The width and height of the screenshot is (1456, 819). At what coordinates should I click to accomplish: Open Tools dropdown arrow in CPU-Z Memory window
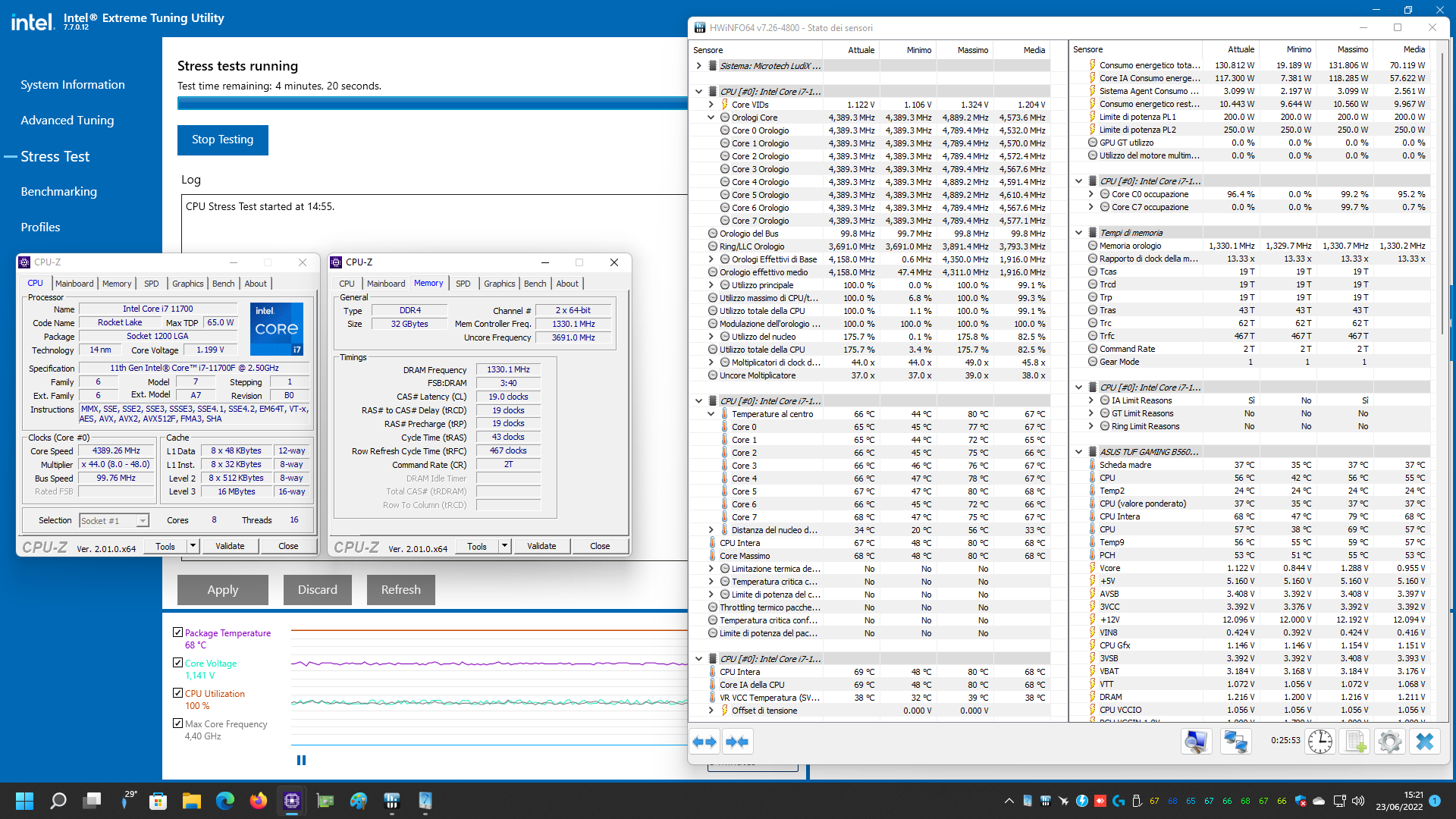[504, 546]
